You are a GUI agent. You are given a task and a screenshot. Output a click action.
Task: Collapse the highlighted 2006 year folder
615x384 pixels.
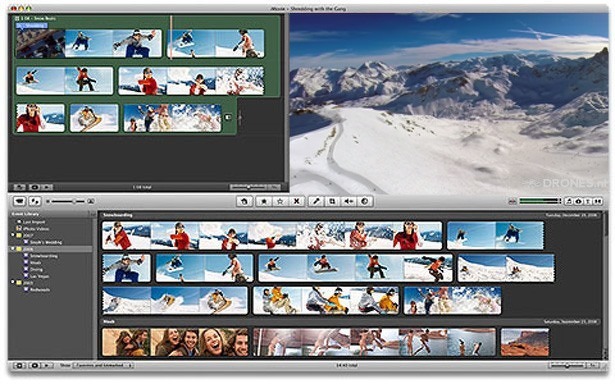(x=13, y=249)
